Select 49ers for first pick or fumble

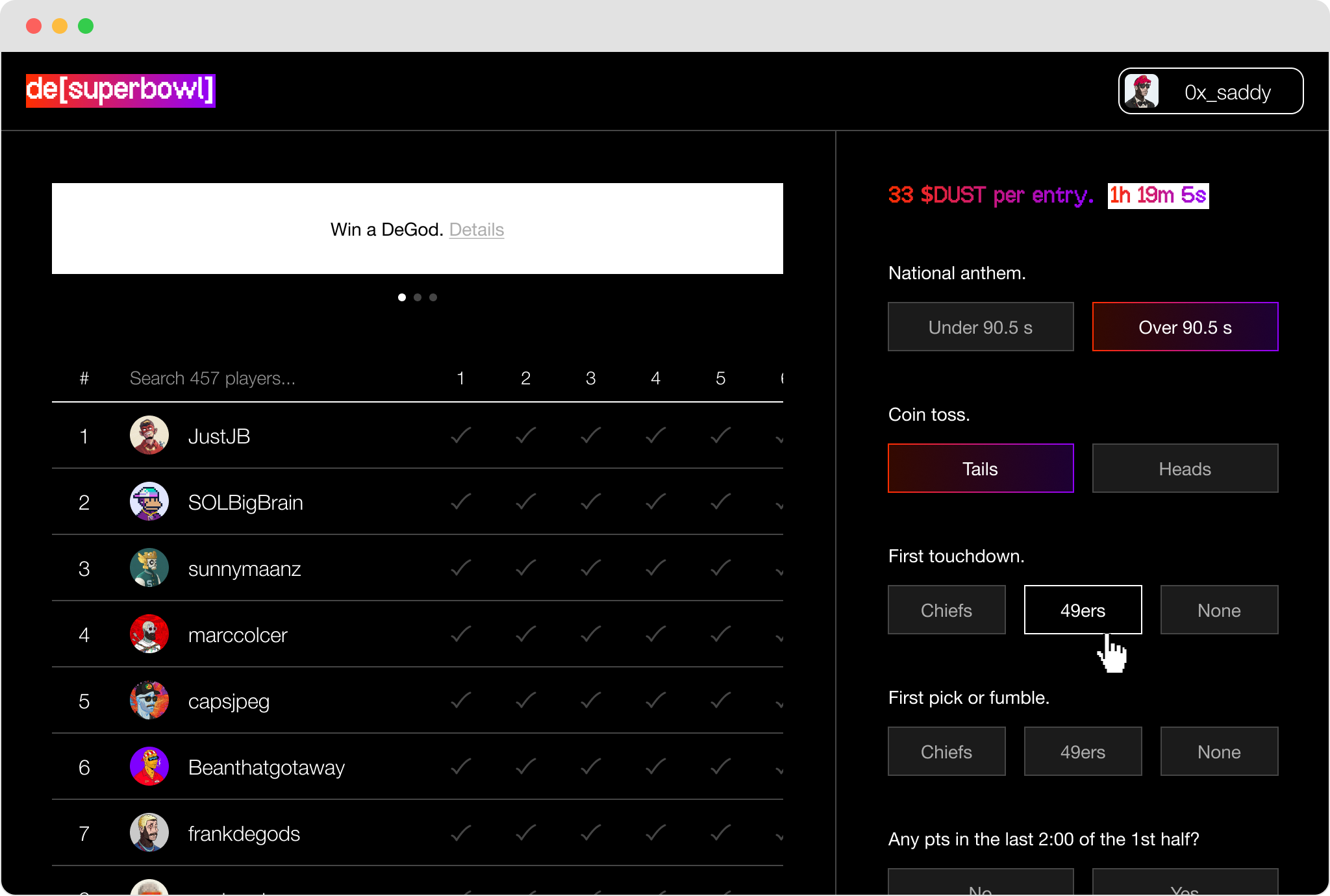(x=1083, y=751)
